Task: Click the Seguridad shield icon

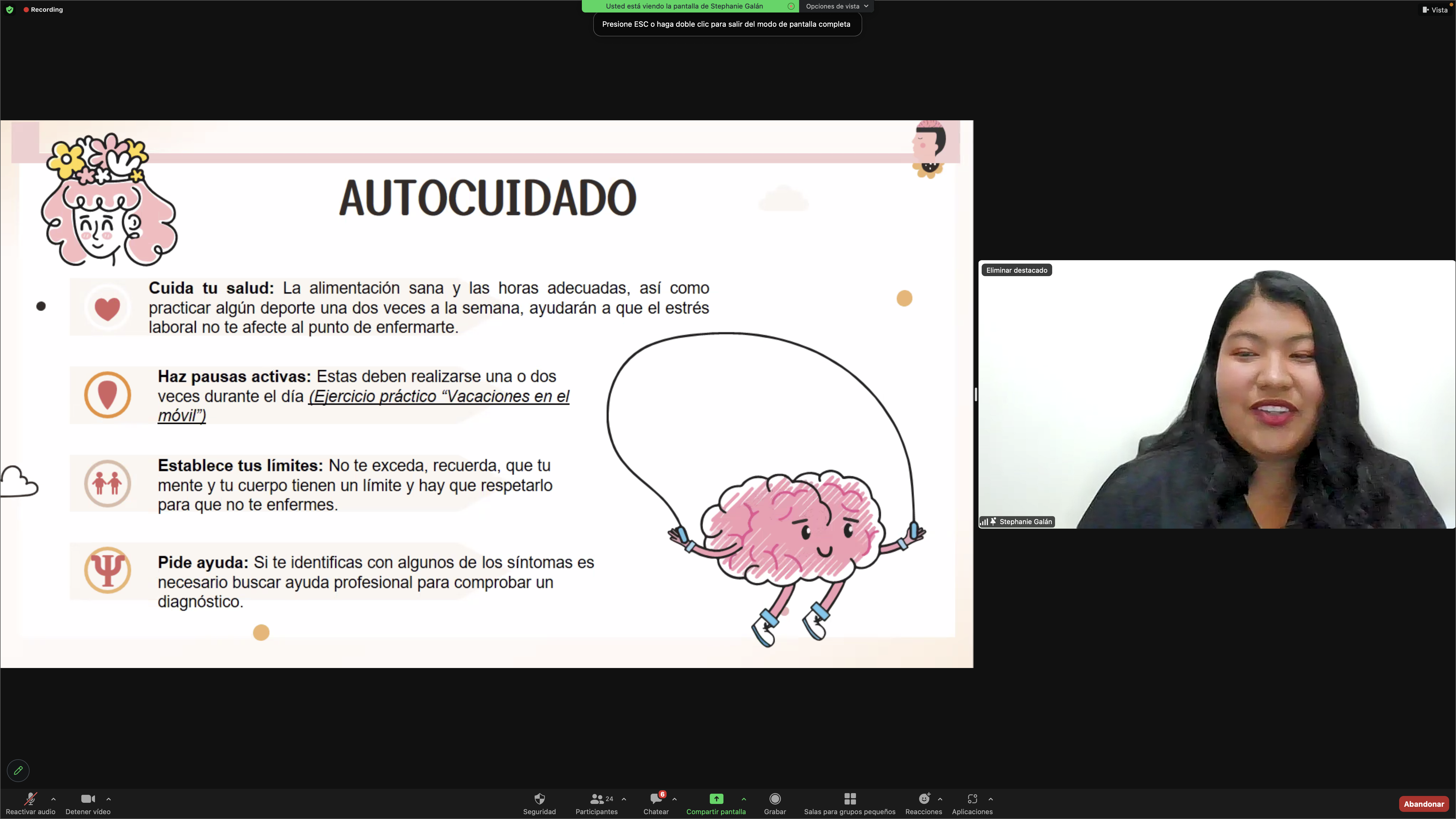Action: (x=539, y=799)
